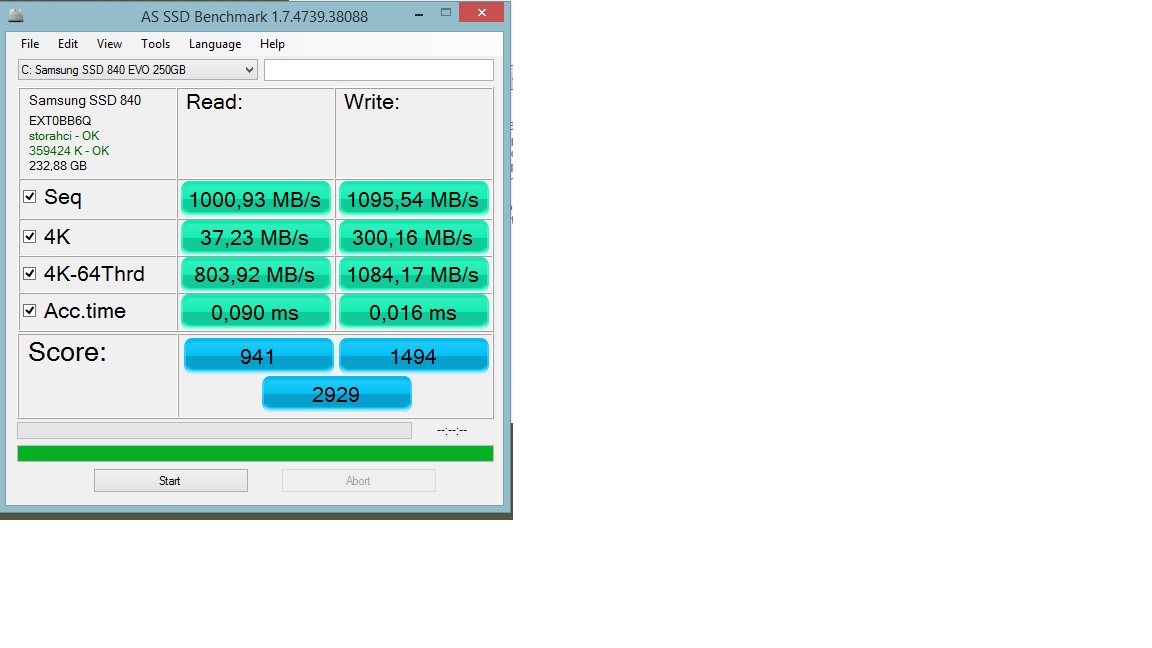The width and height of the screenshot is (1152, 648).
Task: Close the AS SSD Benchmark window
Action: click(482, 12)
